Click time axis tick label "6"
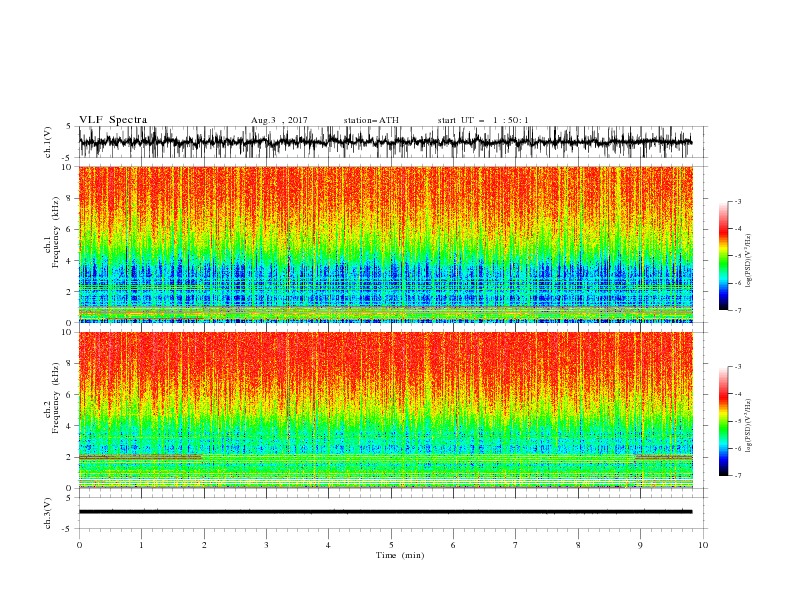 click(453, 545)
